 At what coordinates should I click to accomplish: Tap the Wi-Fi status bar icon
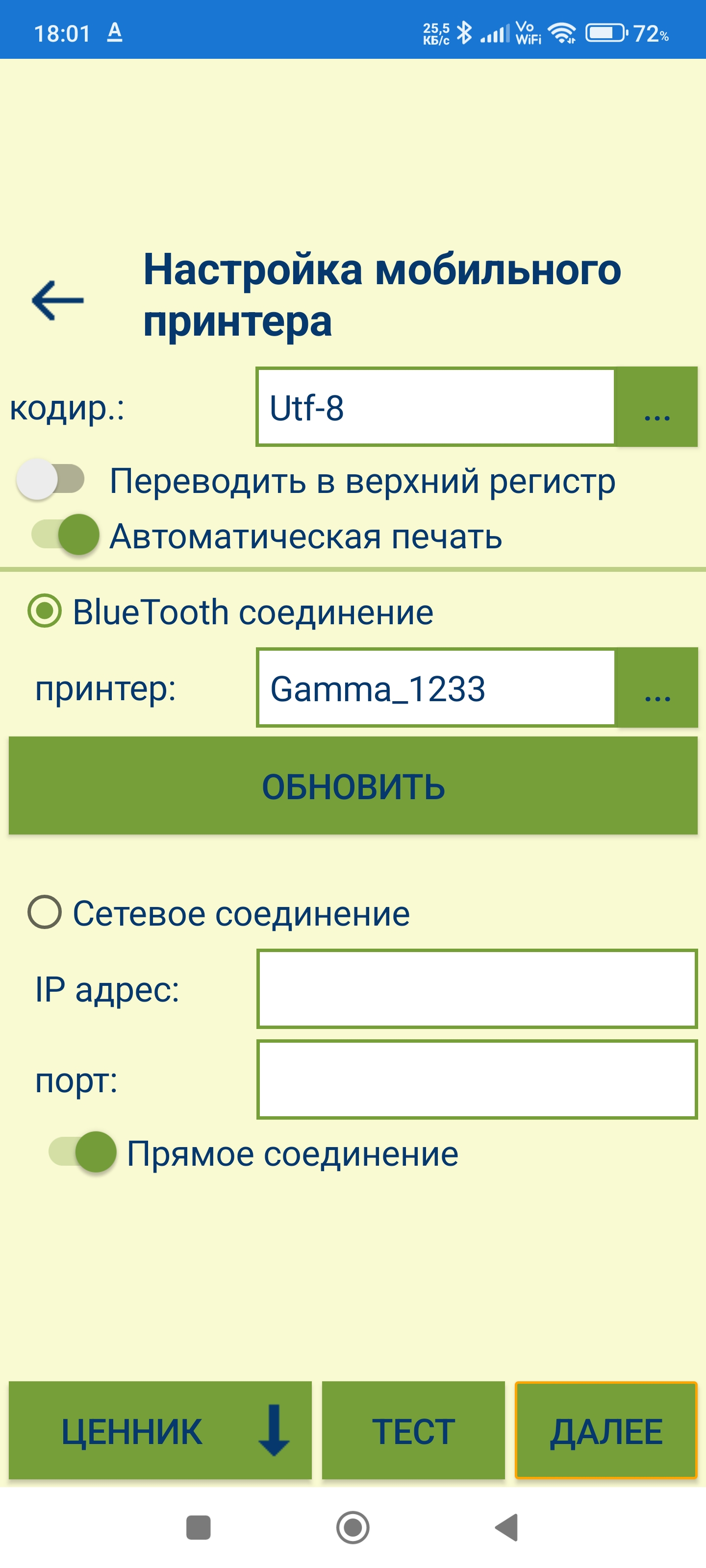pyautogui.click(x=562, y=33)
